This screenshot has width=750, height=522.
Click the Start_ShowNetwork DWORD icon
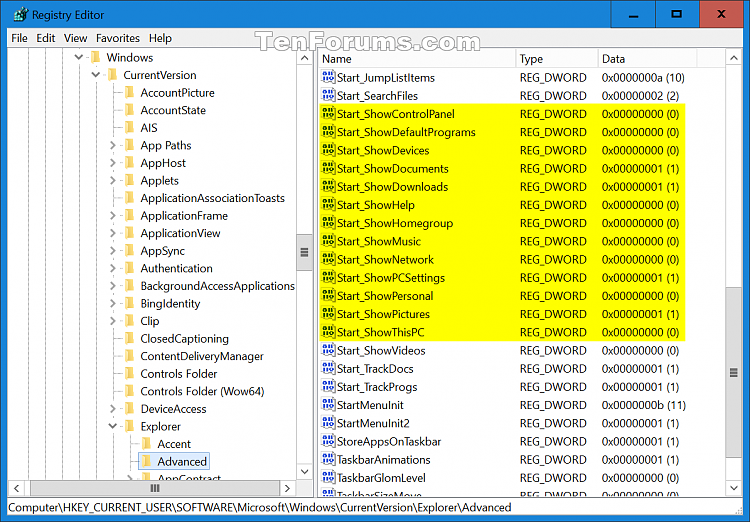(x=328, y=259)
